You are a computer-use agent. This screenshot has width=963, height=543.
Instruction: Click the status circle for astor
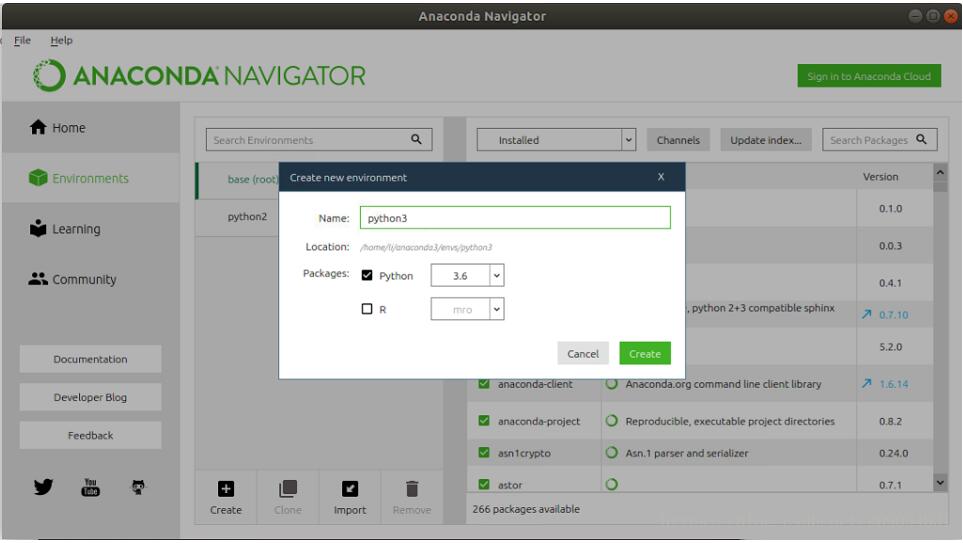(612, 484)
